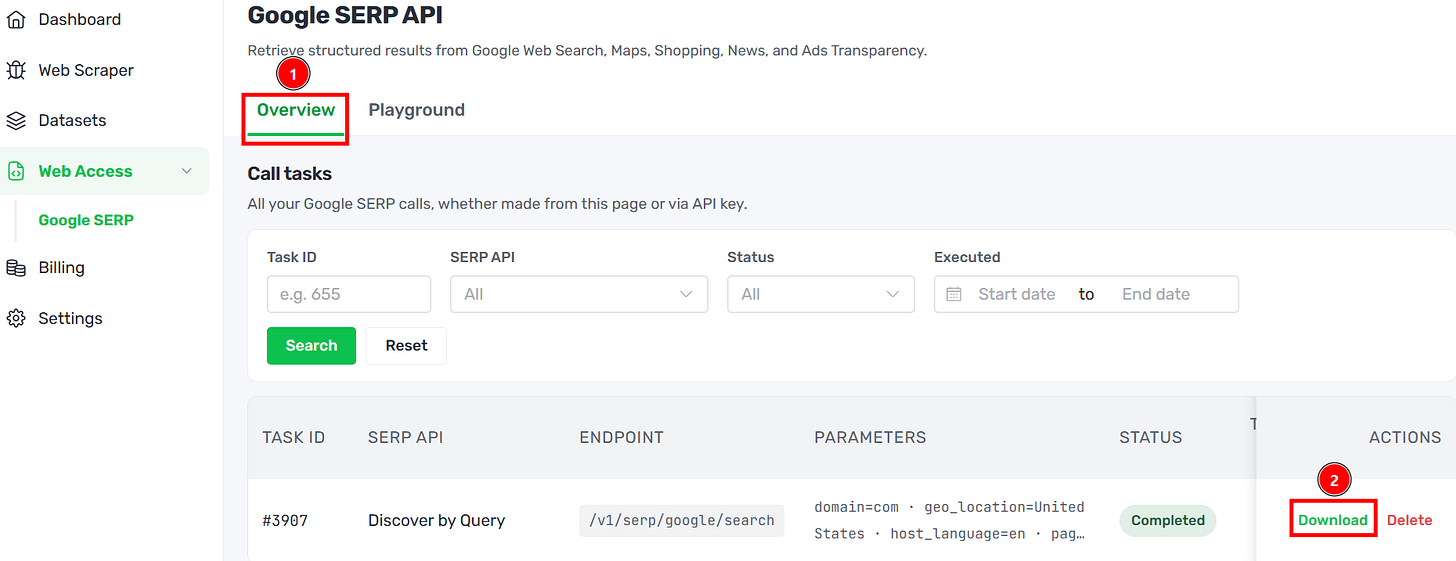Viewport: 1456px width, 561px height.
Task: Click the Task ID input field
Action: click(x=349, y=294)
